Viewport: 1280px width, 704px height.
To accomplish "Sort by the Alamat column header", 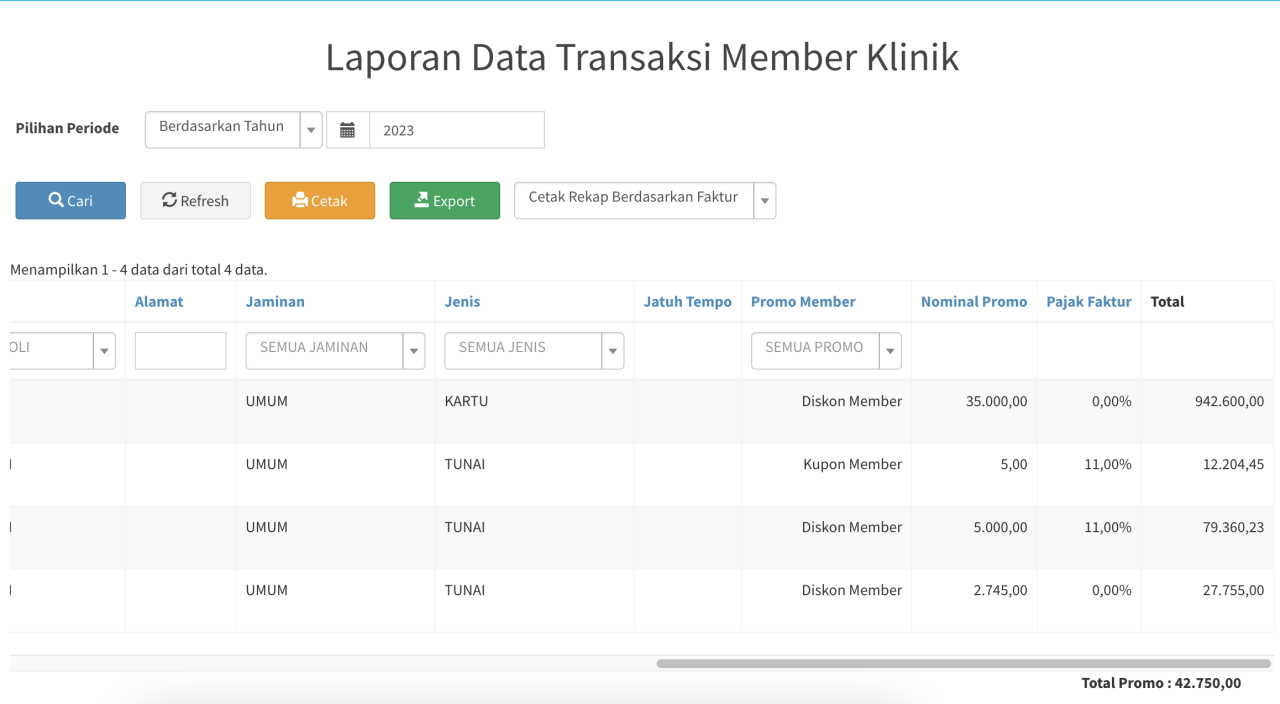I will tap(159, 301).
